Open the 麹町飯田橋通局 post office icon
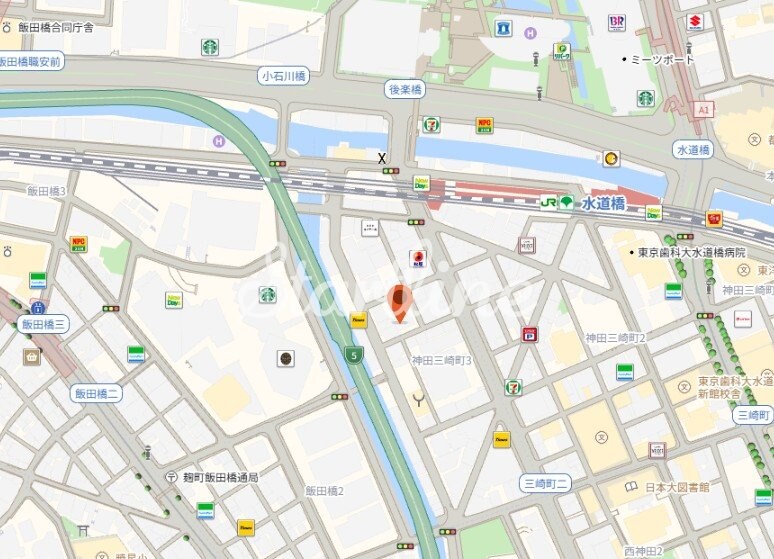Image resolution: width=774 pixels, height=559 pixels. click(x=171, y=477)
